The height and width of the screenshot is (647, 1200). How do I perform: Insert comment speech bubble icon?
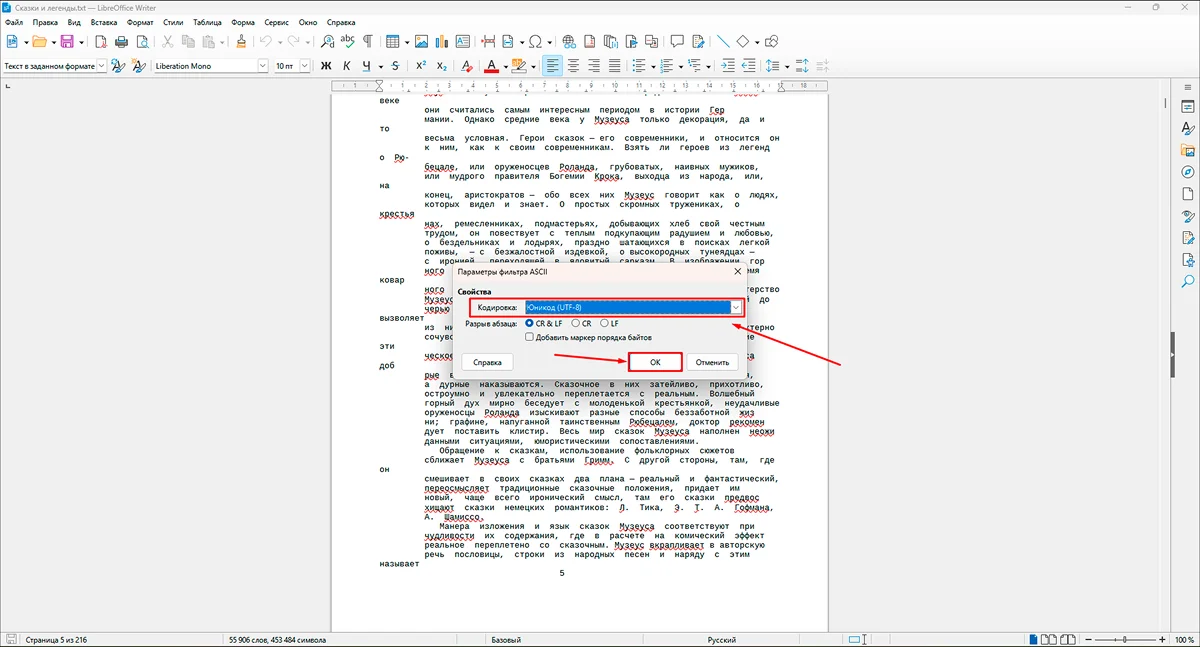677,42
